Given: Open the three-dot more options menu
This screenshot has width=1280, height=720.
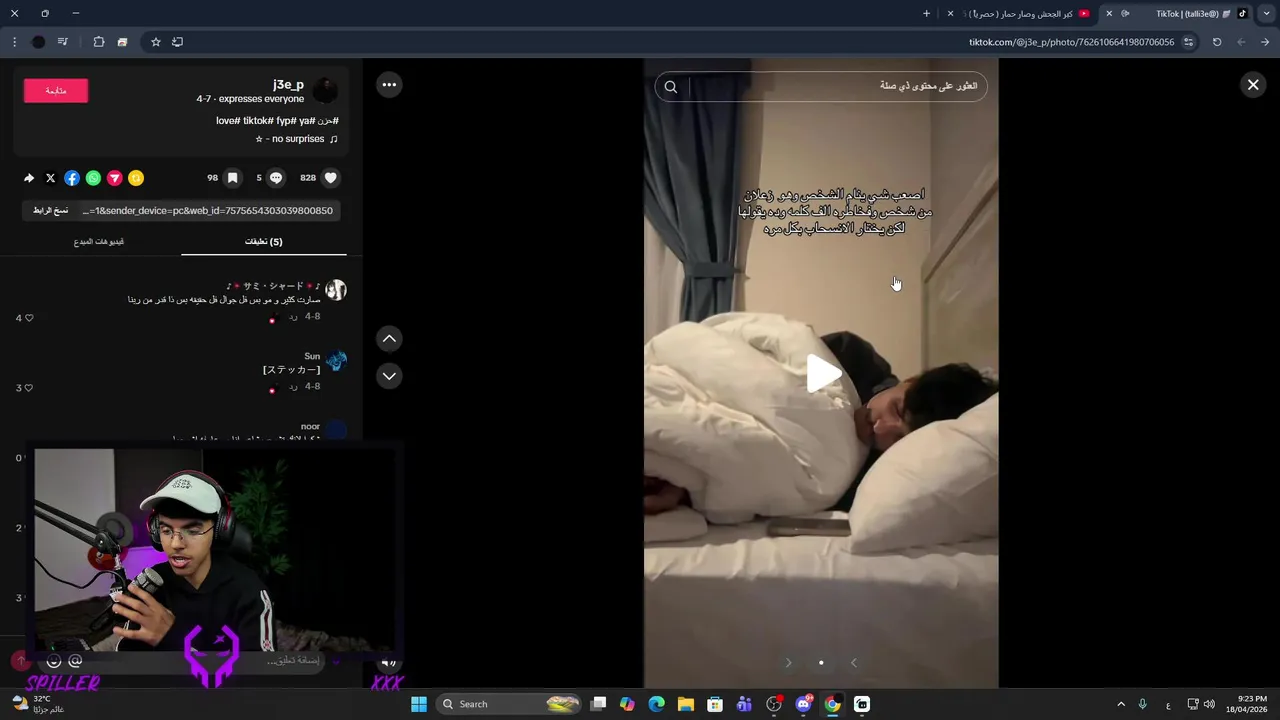Looking at the screenshot, I should pos(389,85).
